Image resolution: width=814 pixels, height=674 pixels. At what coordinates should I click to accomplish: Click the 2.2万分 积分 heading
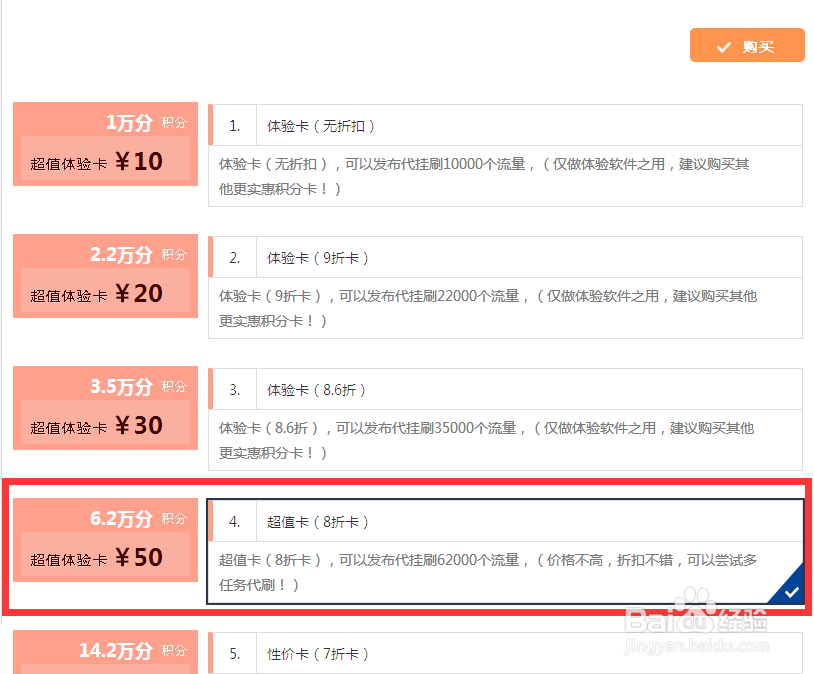138,254
